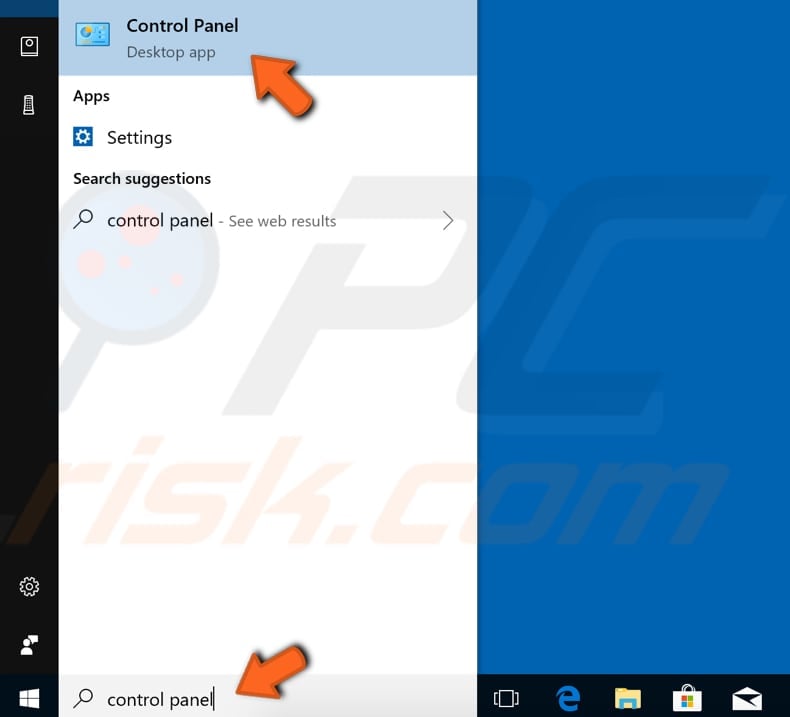Click the blue Settings gear icon
Viewport: 790px width, 717px height.
pyautogui.click(x=83, y=137)
